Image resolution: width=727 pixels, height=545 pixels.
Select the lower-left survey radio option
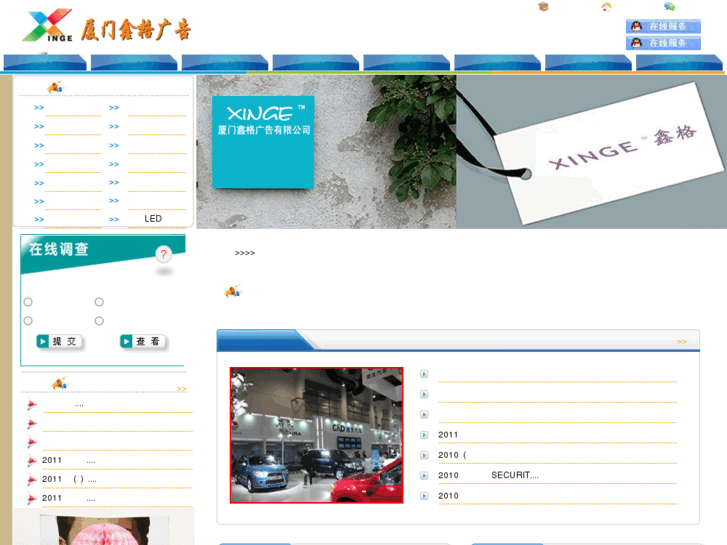pyautogui.click(x=28, y=321)
